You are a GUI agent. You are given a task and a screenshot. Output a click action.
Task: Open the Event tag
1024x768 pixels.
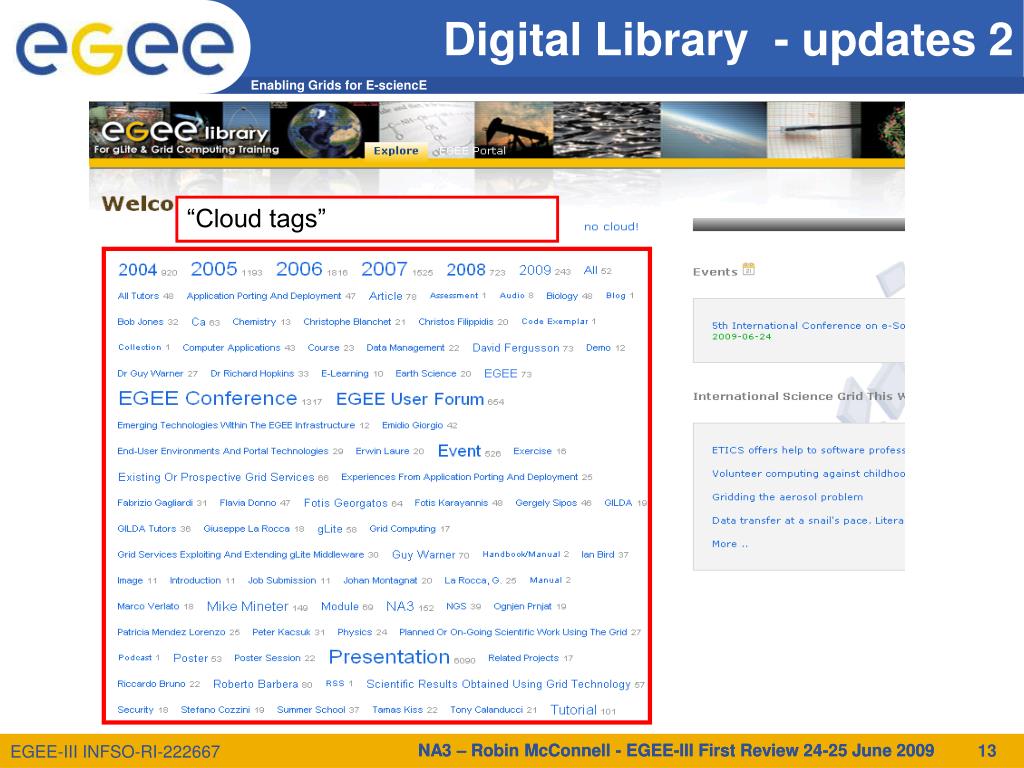pos(459,451)
